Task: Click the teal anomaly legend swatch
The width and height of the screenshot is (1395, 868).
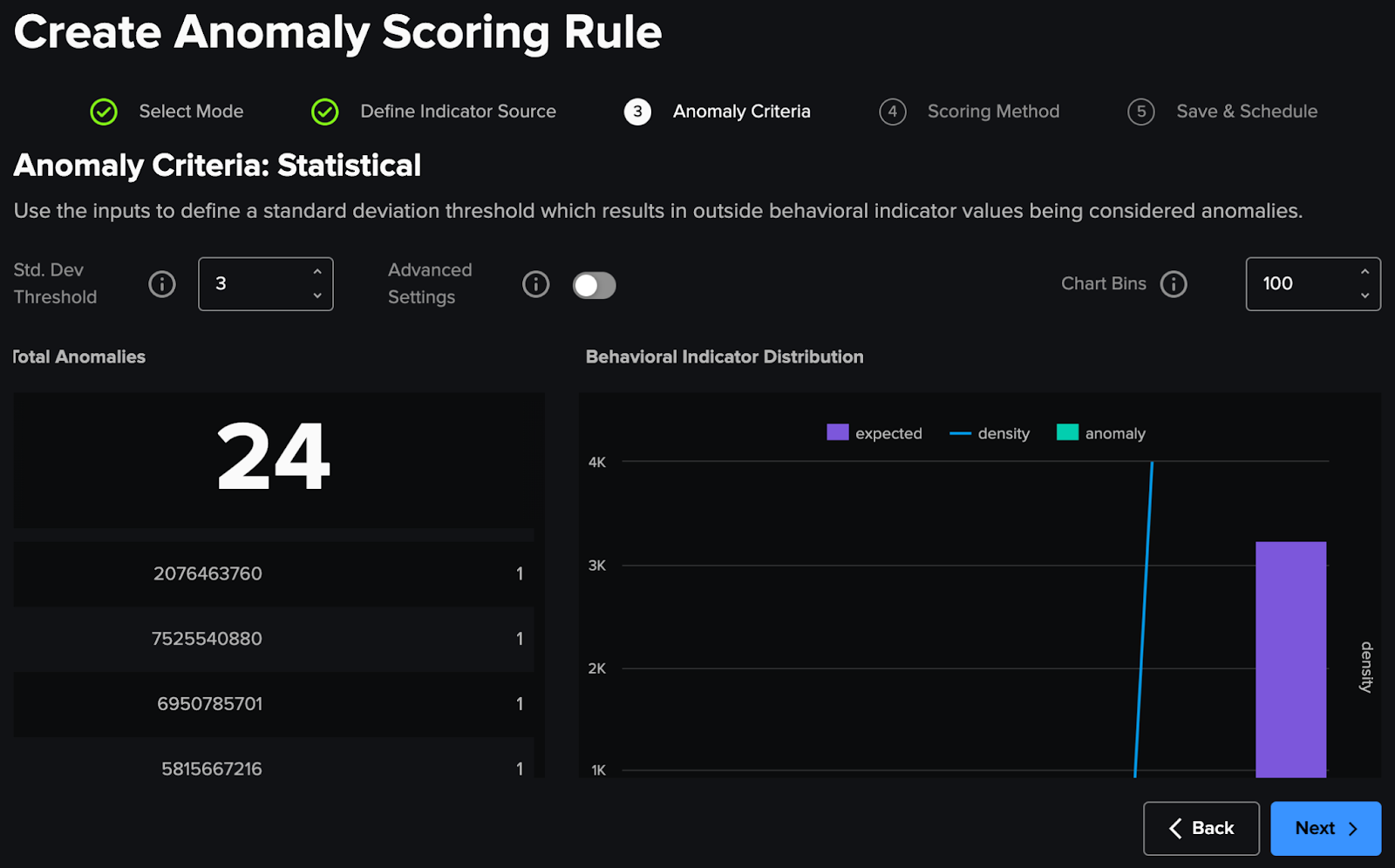Action: click(x=1067, y=432)
